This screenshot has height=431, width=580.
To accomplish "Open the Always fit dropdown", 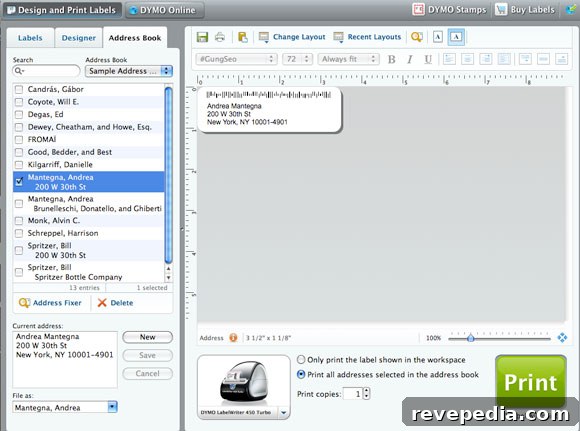I will click(348, 59).
